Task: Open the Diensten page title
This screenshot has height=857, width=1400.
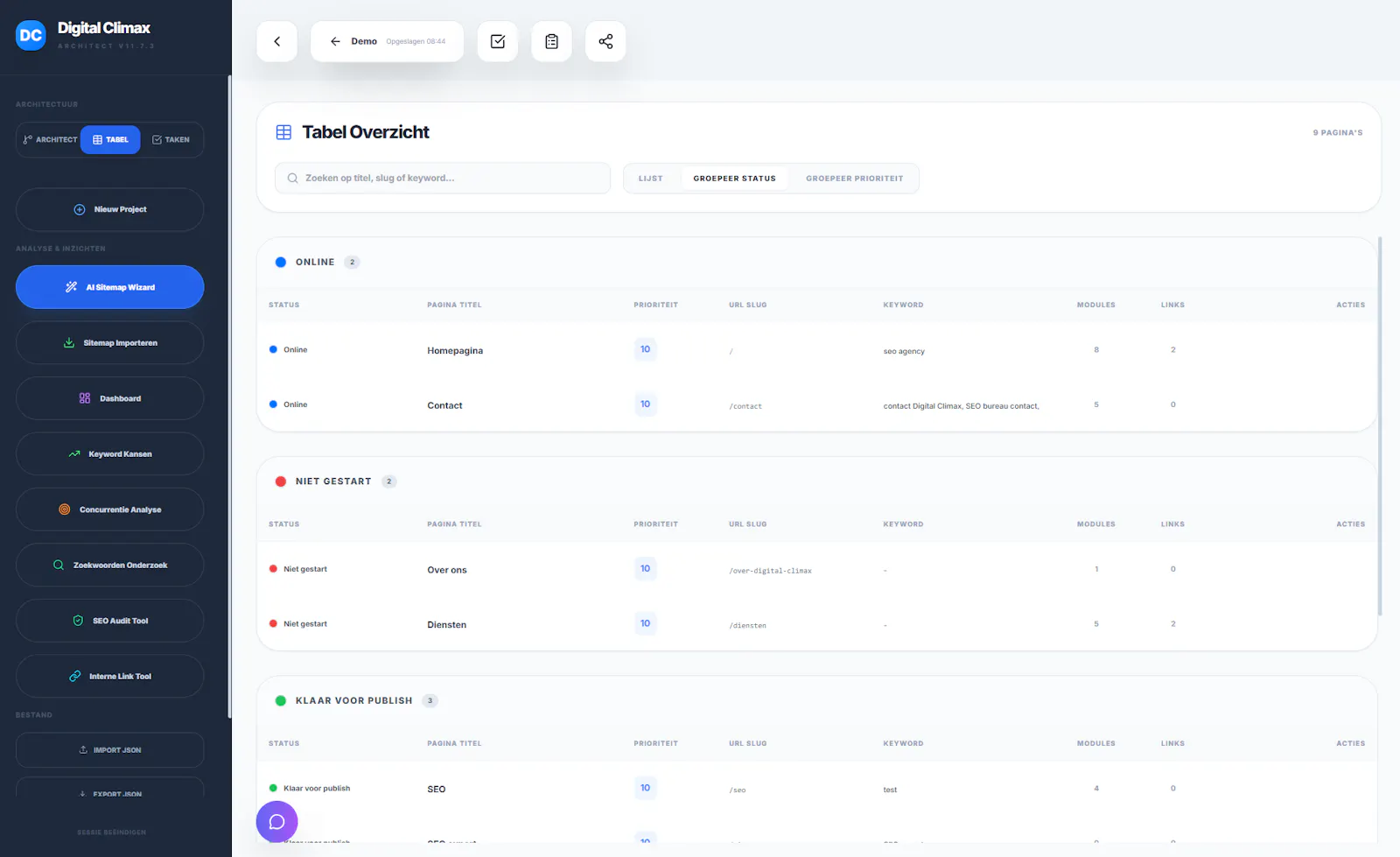Action: [x=446, y=625]
